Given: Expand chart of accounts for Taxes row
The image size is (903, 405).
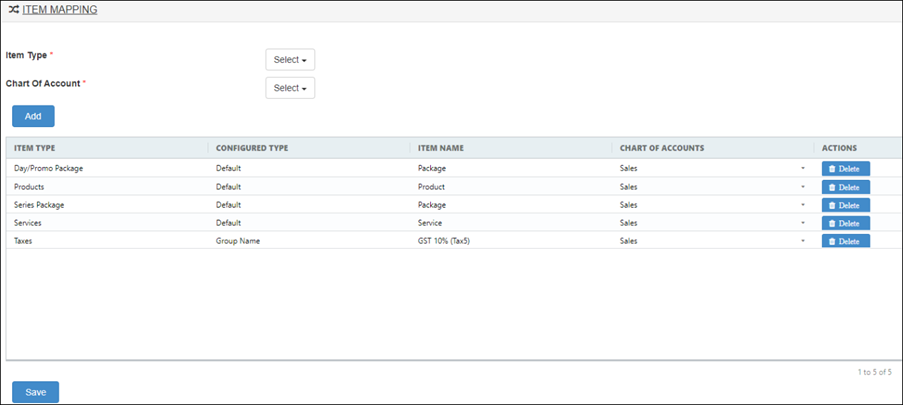Looking at the screenshot, I should [802, 241].
